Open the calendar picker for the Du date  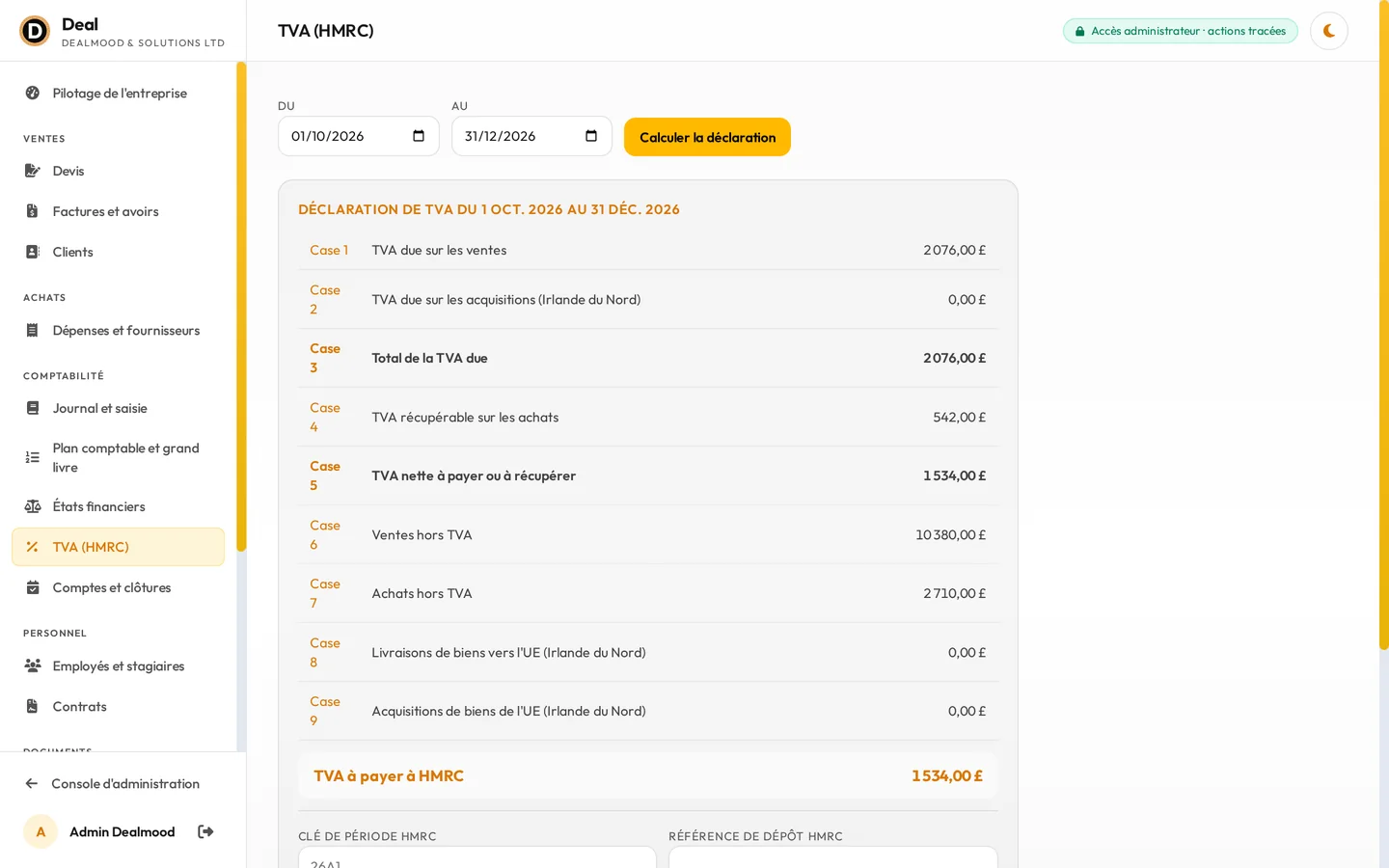pos(419,136)
